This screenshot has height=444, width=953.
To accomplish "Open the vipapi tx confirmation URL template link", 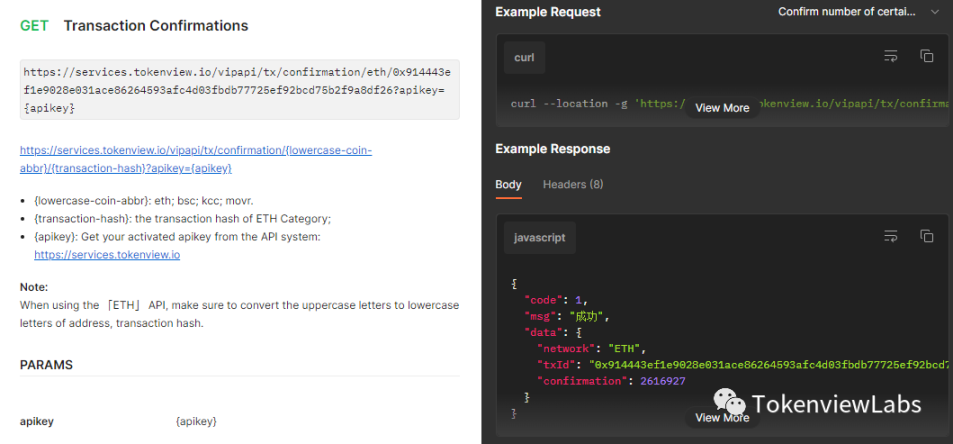I will [195, 159].
